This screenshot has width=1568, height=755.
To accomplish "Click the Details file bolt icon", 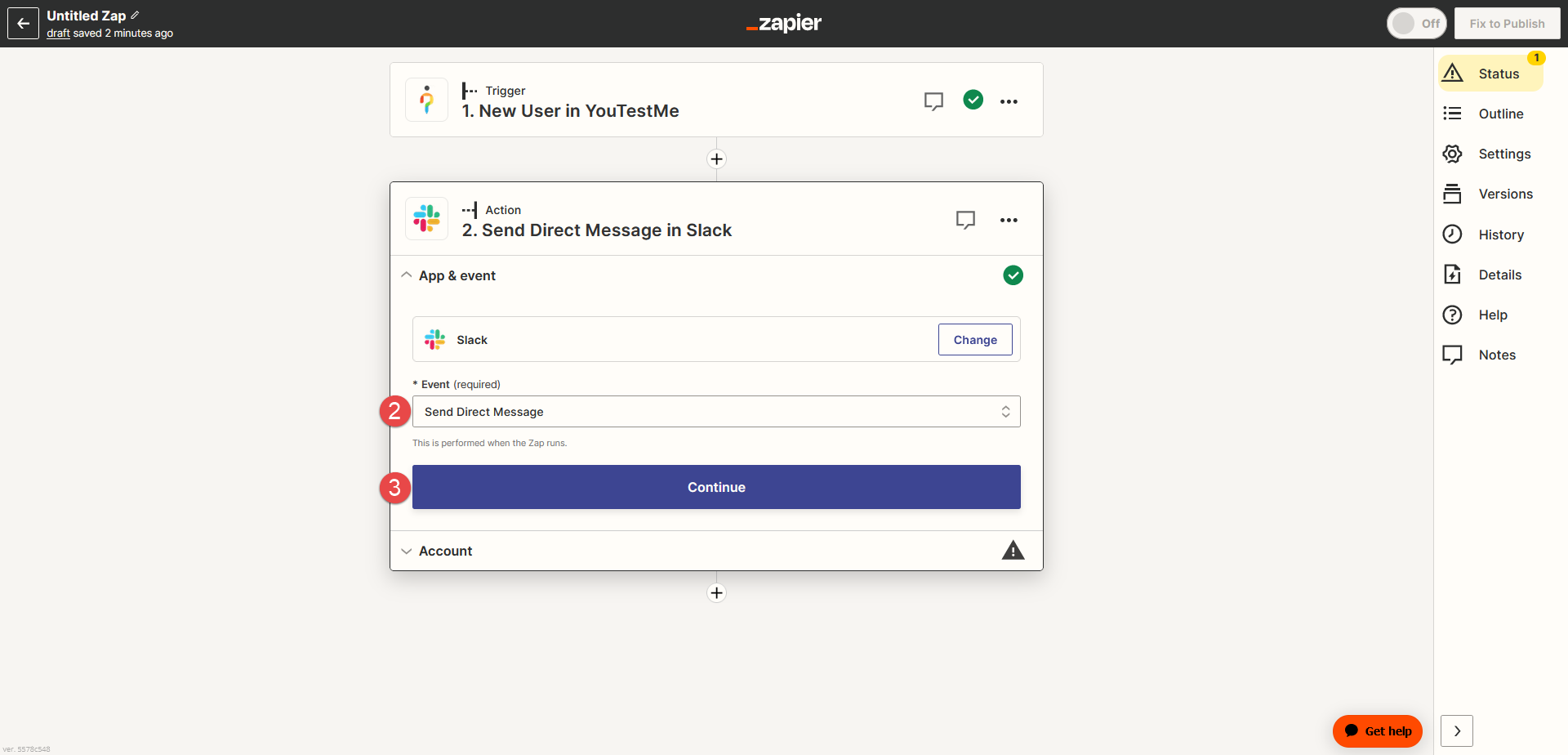I will tap(1452, 275).
